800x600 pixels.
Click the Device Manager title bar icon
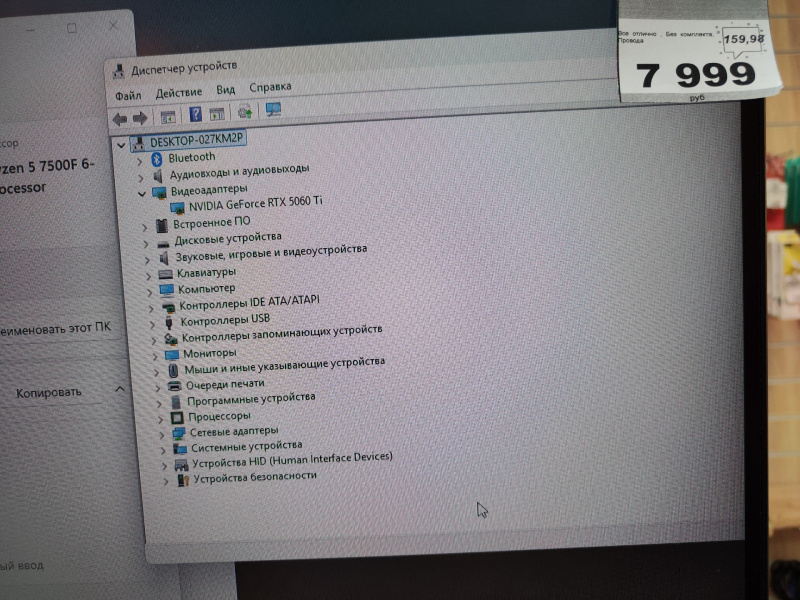118,72
